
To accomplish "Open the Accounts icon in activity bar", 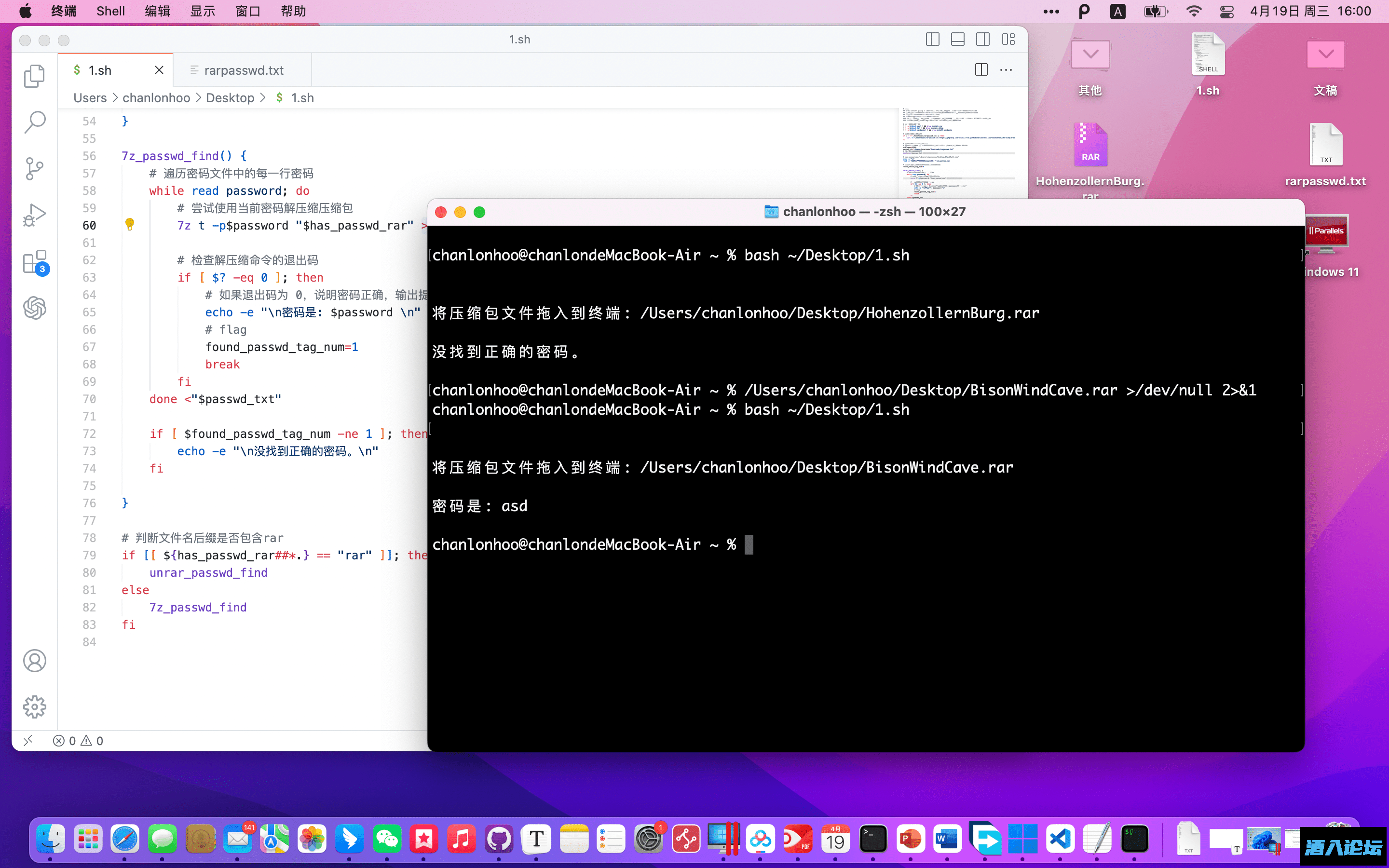I will 34,660.
